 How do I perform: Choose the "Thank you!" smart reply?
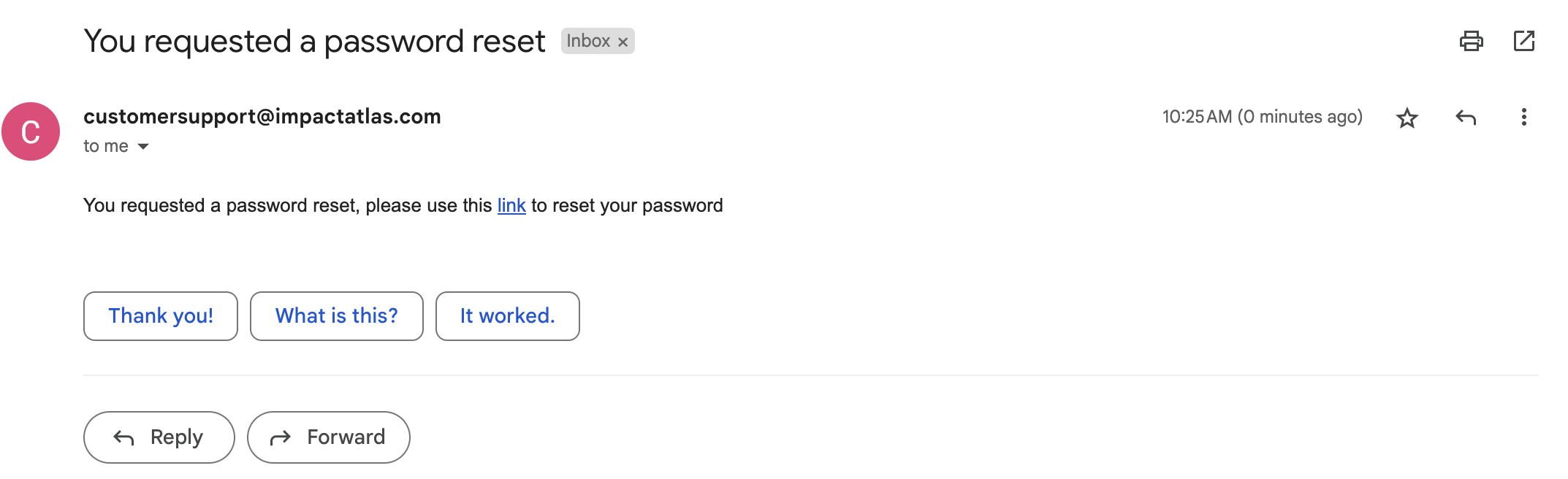pyautogui.click(x=161, y=316)
